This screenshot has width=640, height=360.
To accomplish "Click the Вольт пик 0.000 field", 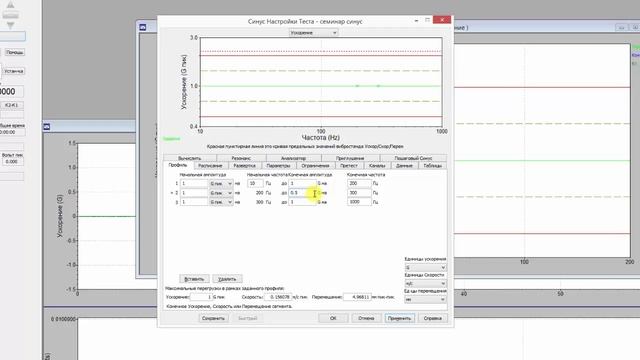I will pos(12,162).
